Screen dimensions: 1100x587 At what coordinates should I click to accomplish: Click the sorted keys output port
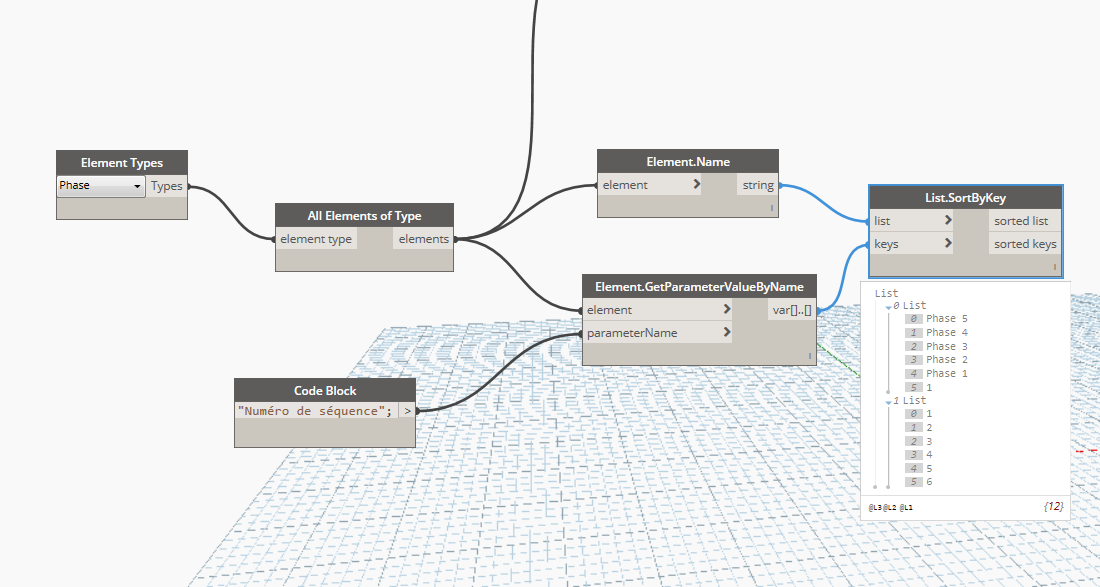(x=1024, y=243)
